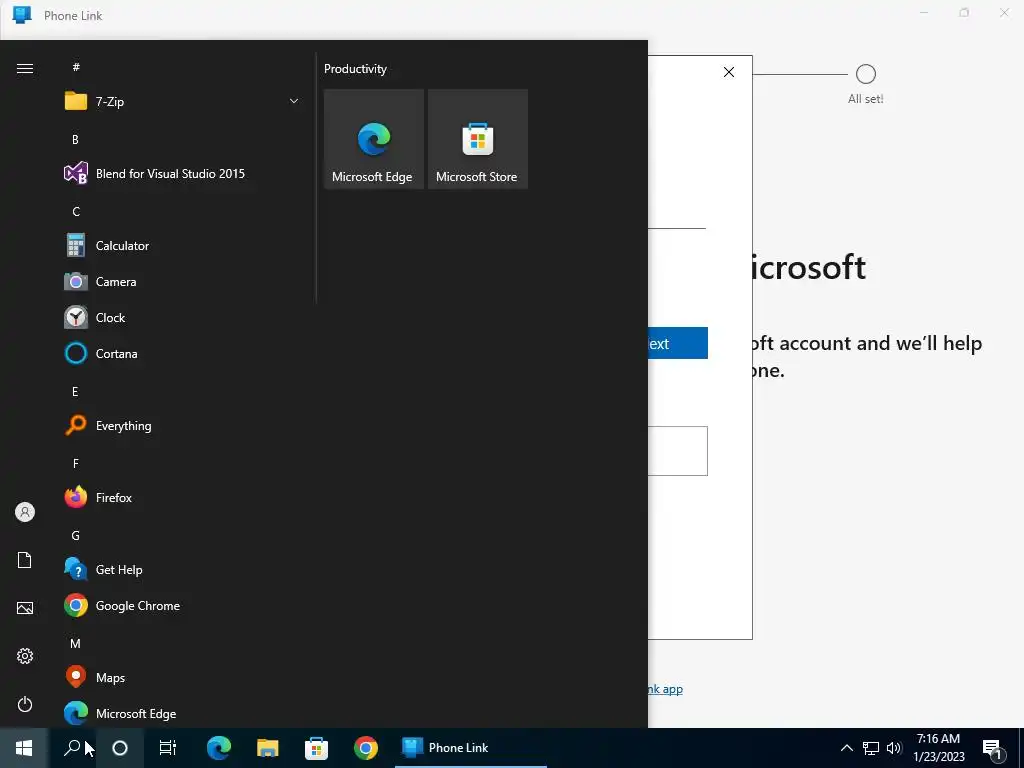The image size is (1024, 768).
Task: Click the volume speaker tray icon
Action: 894,748
